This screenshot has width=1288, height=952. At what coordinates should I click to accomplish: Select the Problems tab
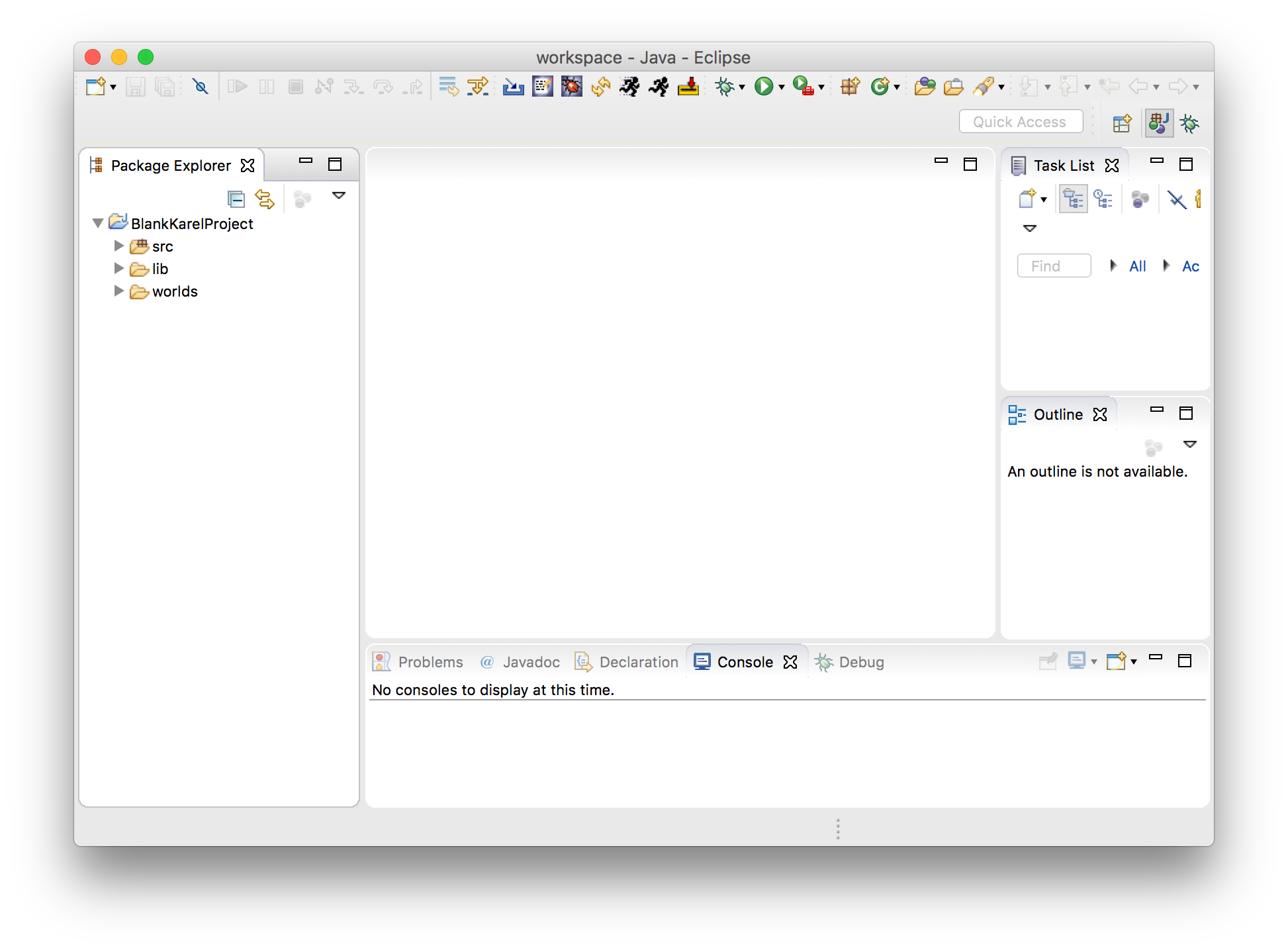pos(418,661)
